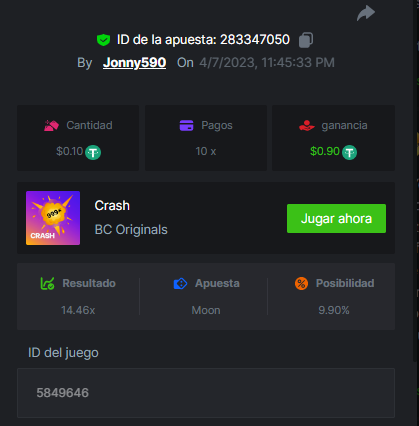Image resolution: width=419 pixels, height=426 pixels.
Task: Copy the bet ID with copy icon
Action: click(306, 40)
